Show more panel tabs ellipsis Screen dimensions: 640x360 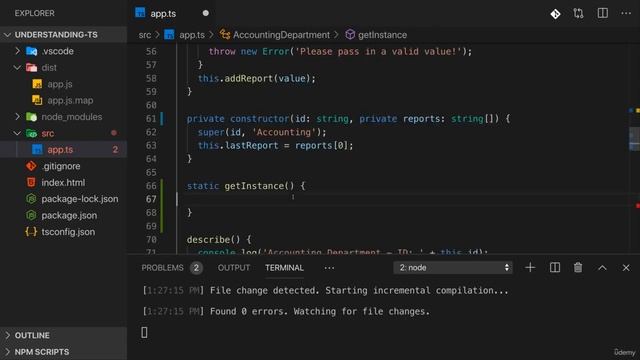tap(329, 268)
